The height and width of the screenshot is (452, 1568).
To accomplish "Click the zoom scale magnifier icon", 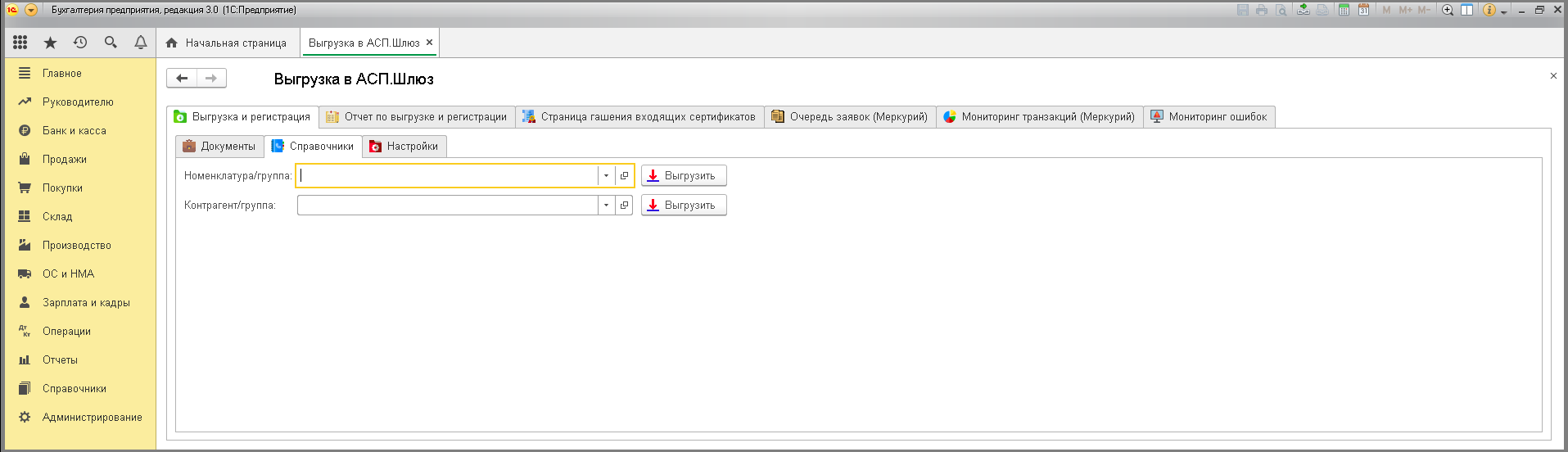I will (x=1448, y=10).
